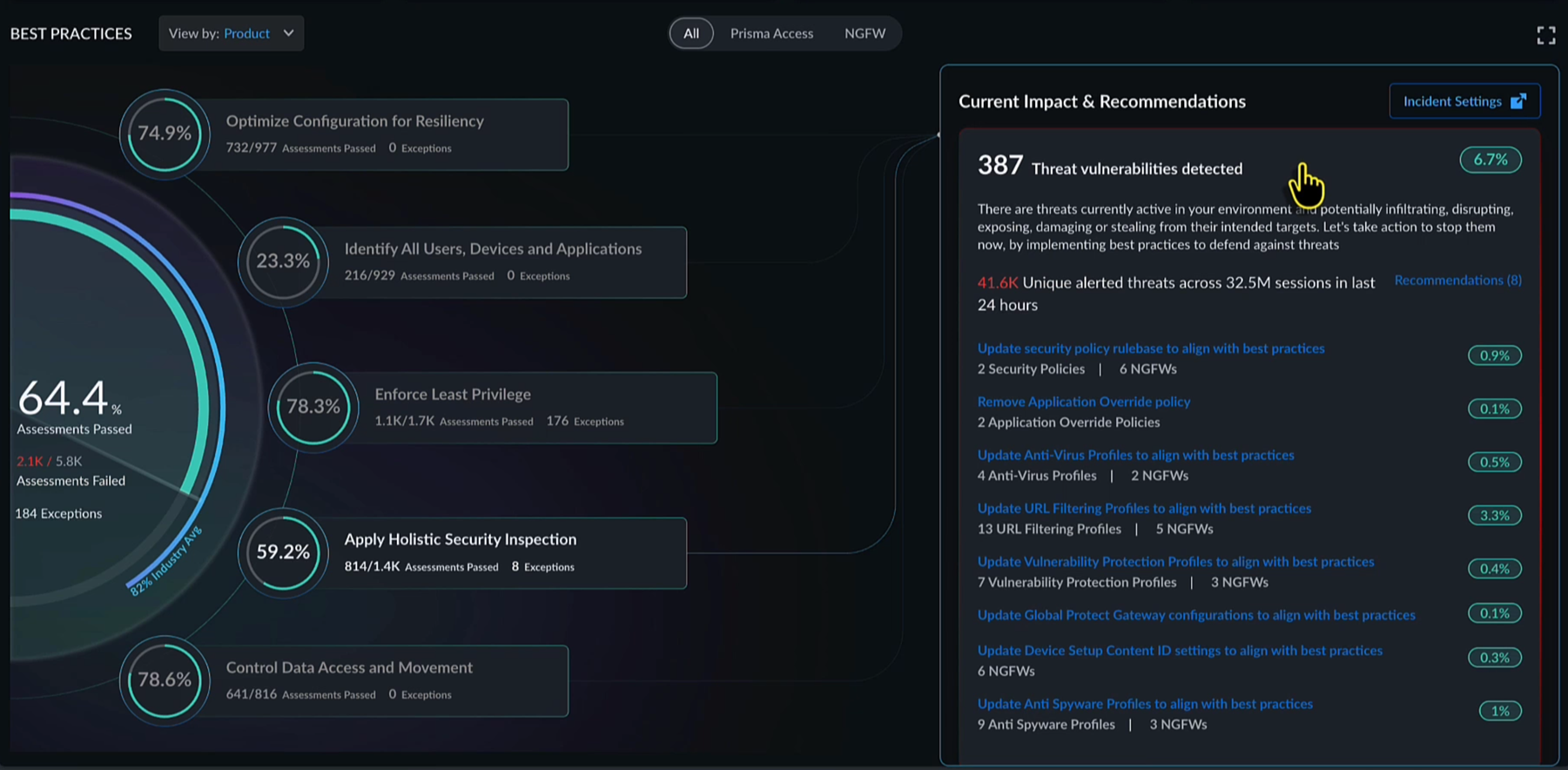Viewport: 1568px width, 770px height.
Task: Open Remove Application Override policy link
Action: 1083,402
